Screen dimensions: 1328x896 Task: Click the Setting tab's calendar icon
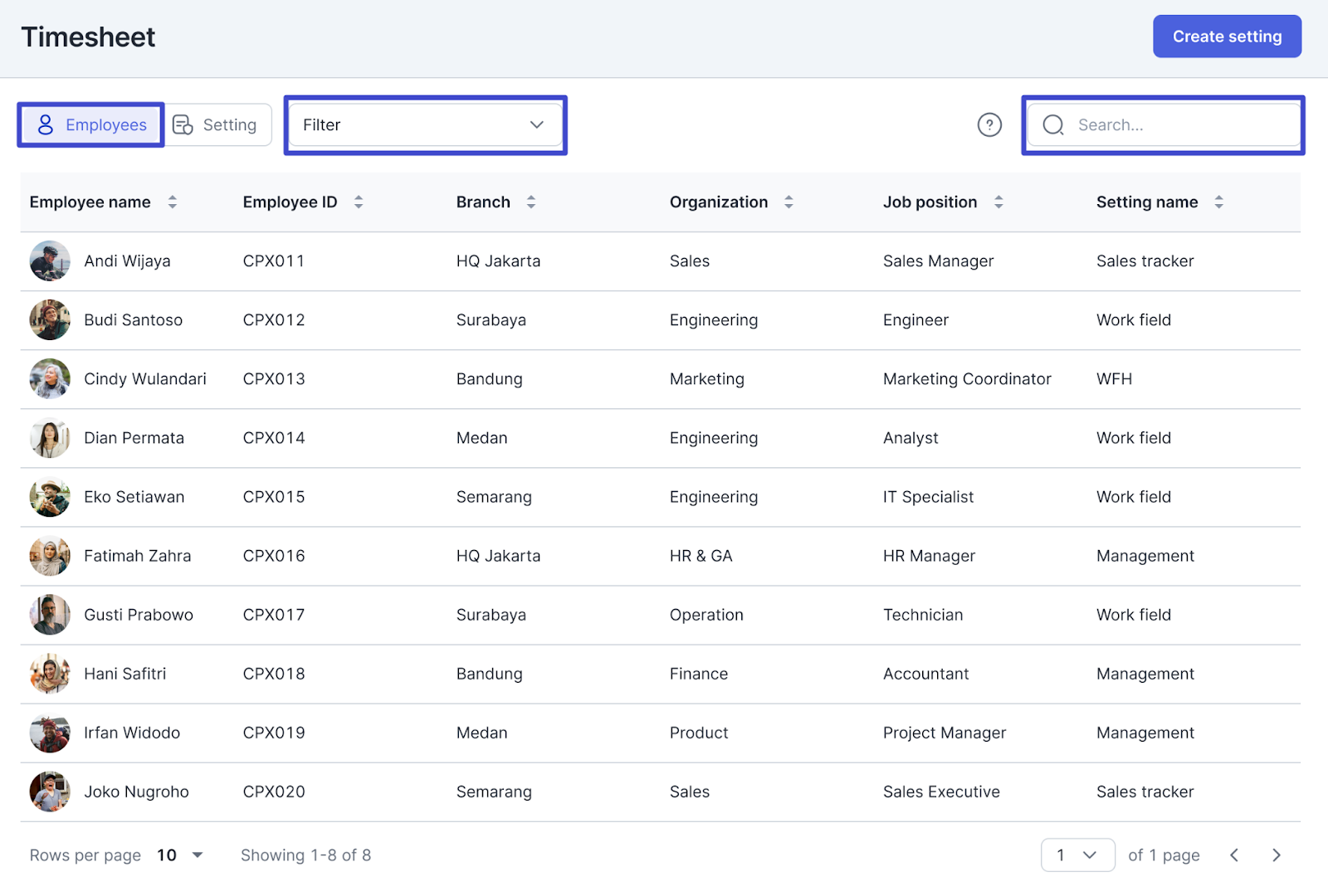click(x=181, y=124)
